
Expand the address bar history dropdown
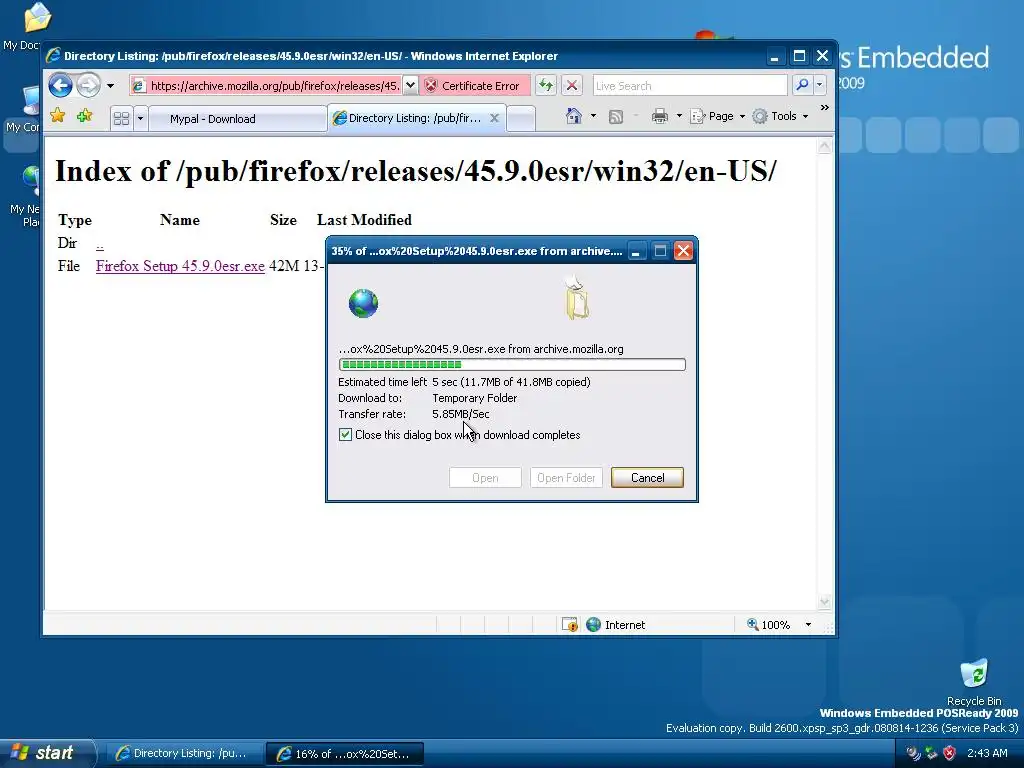tap(410, 86)
